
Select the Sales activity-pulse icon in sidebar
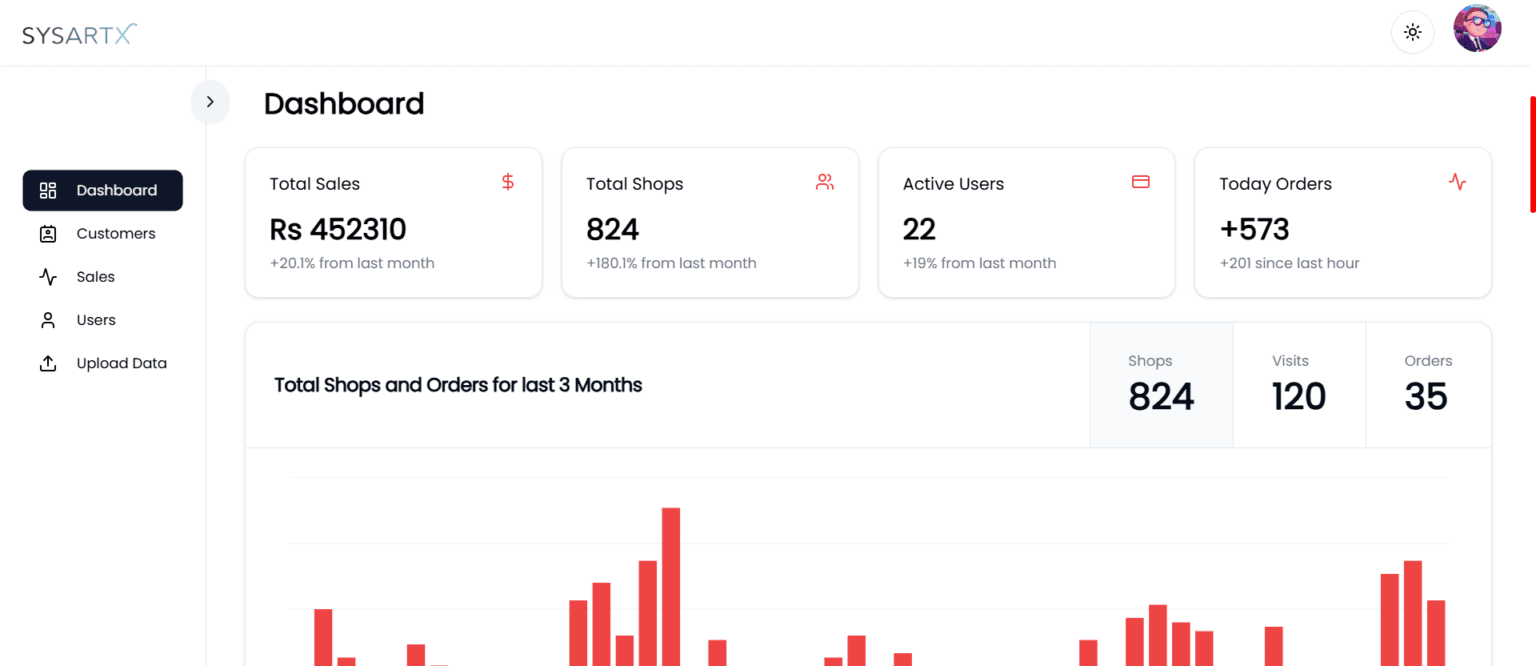coord(48,276)
